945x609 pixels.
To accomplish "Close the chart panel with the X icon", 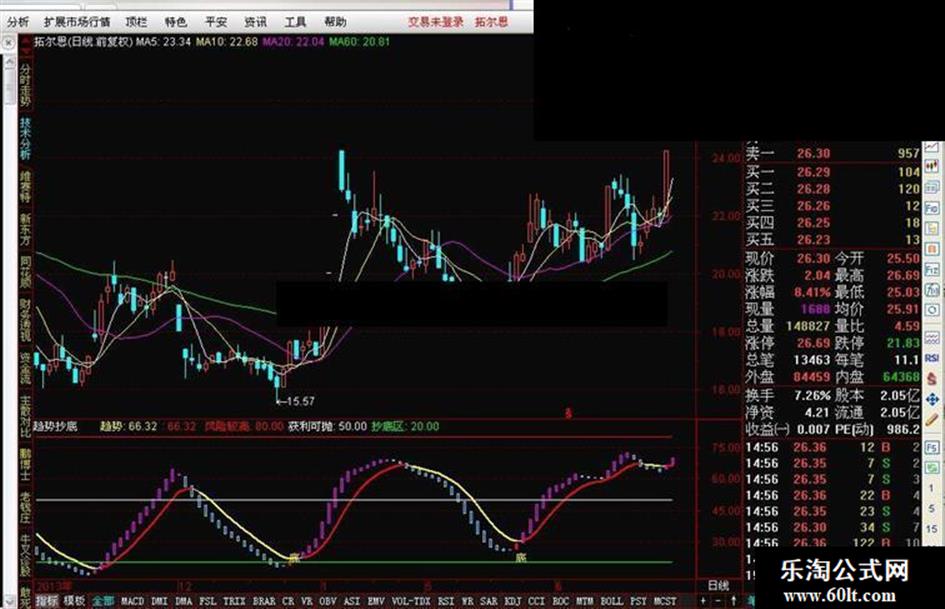I will 8,43.
